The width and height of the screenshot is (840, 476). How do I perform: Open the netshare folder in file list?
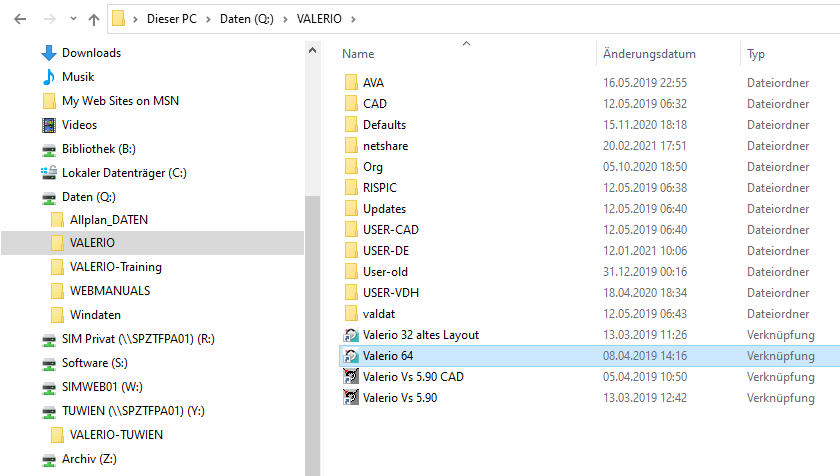tap(385, 146)
